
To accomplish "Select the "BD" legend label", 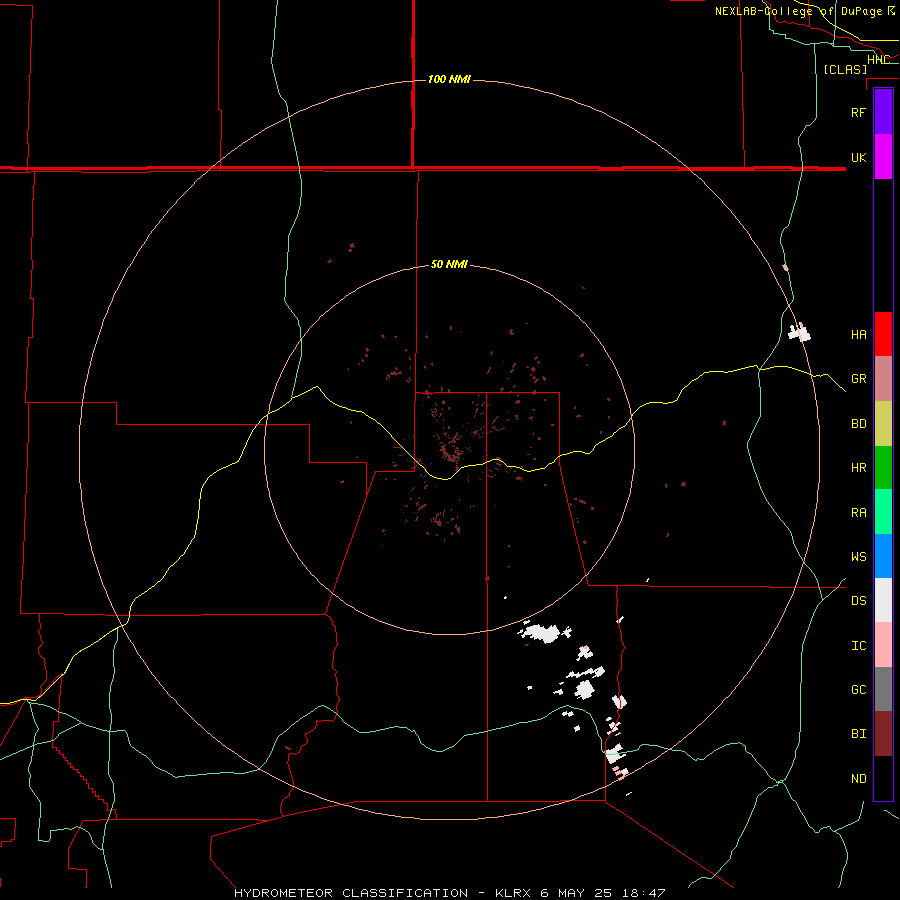I will (x=858, y=424).
